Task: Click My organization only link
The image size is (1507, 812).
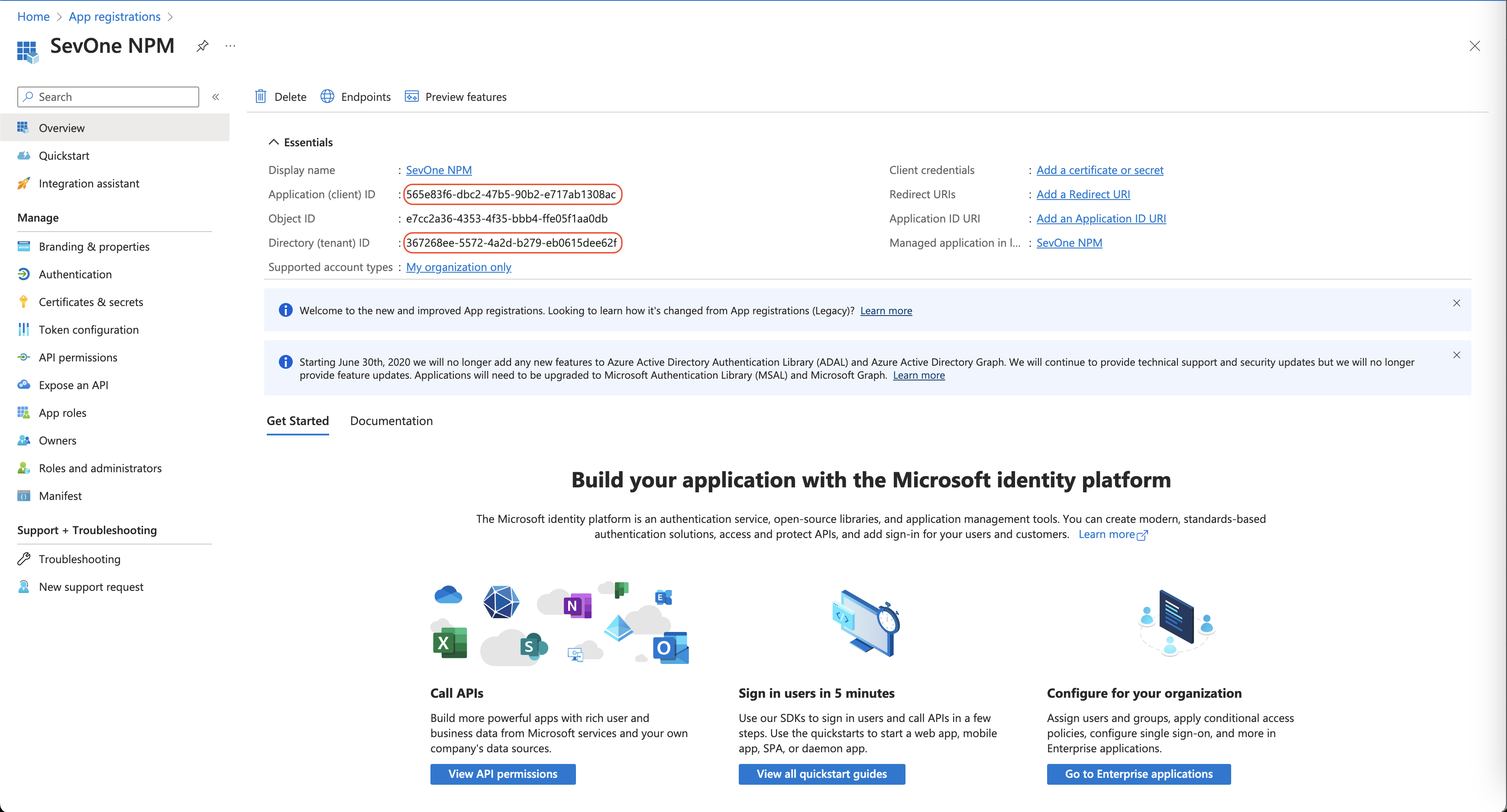Action: pos(459,267)
